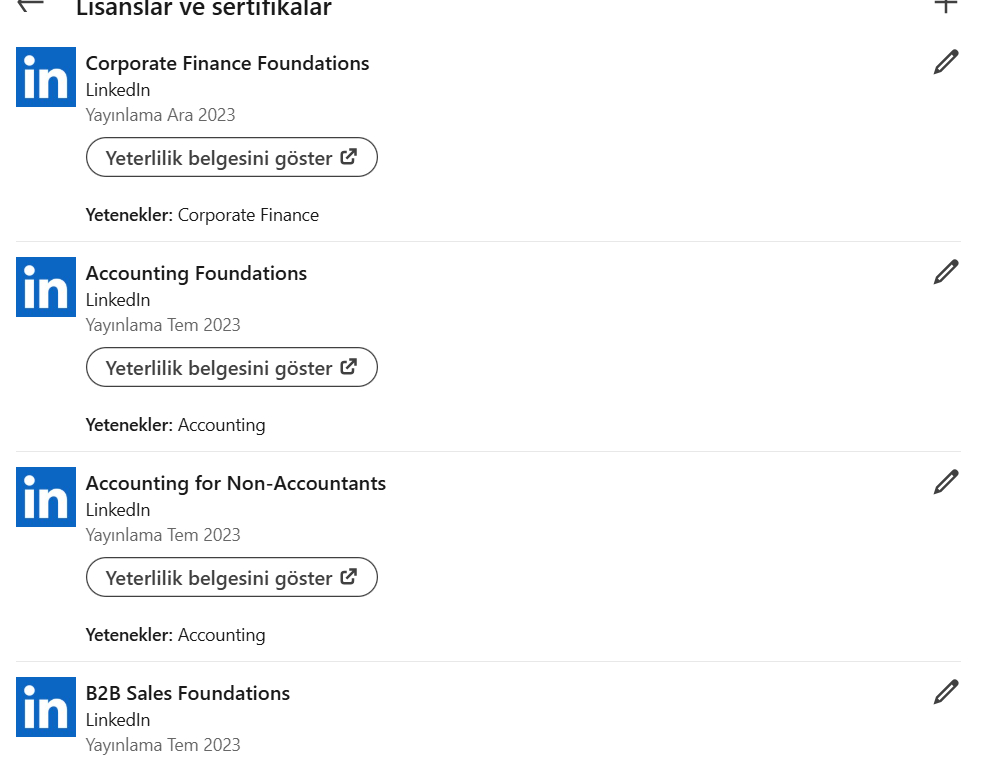Click Accounting skill under Accounting for Non-Accountants
The height and width of the screenshot is (757, 985).
point(221,635)
